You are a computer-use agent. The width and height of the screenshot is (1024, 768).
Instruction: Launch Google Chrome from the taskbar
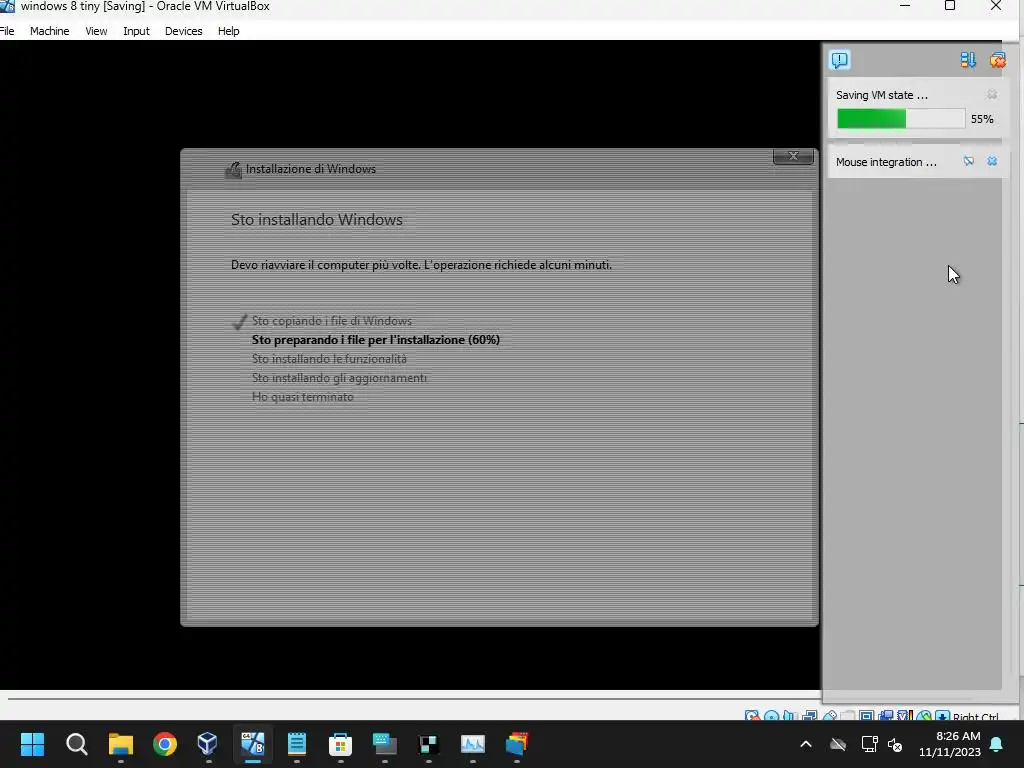click(165, 744)
